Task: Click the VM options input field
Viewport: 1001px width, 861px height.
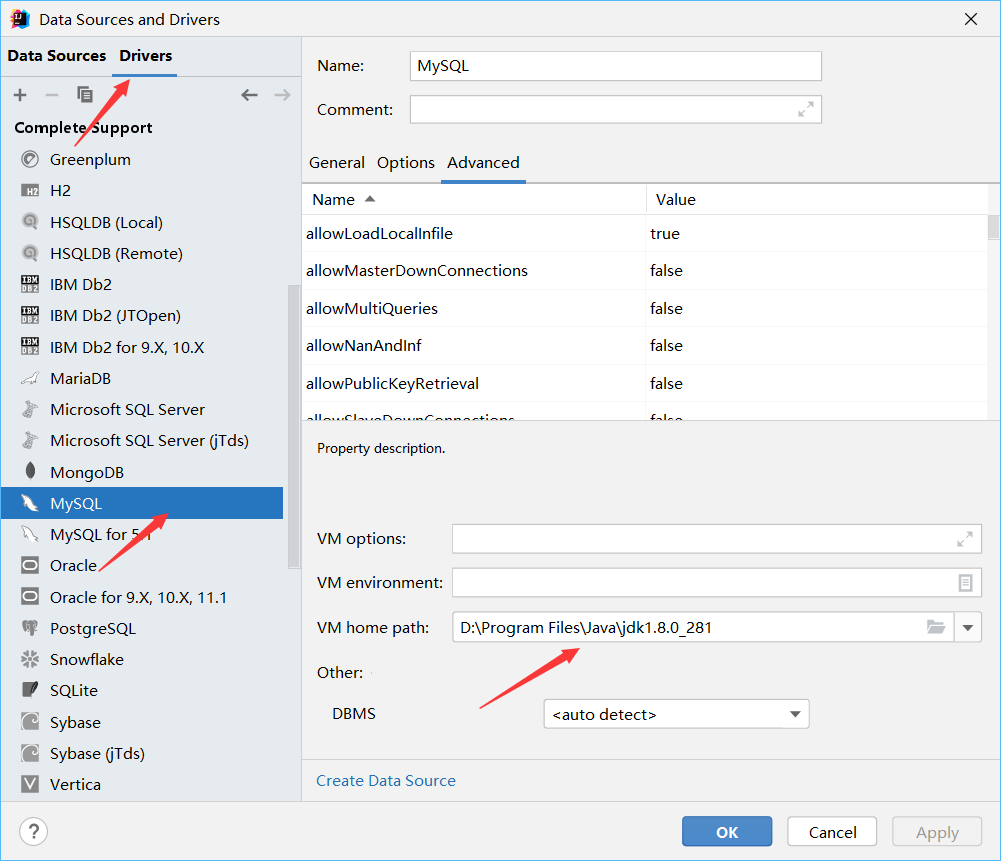Action: [717, 539]
